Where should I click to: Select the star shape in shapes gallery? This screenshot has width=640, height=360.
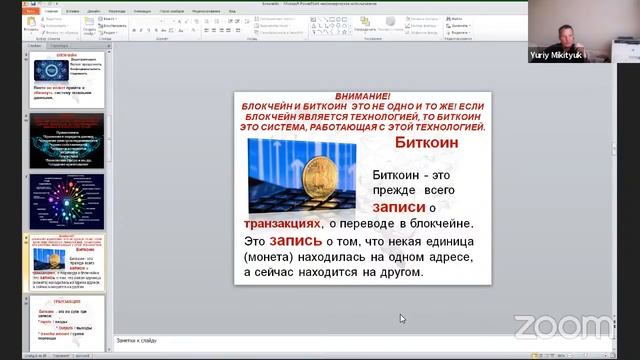(x=344, y=32)
